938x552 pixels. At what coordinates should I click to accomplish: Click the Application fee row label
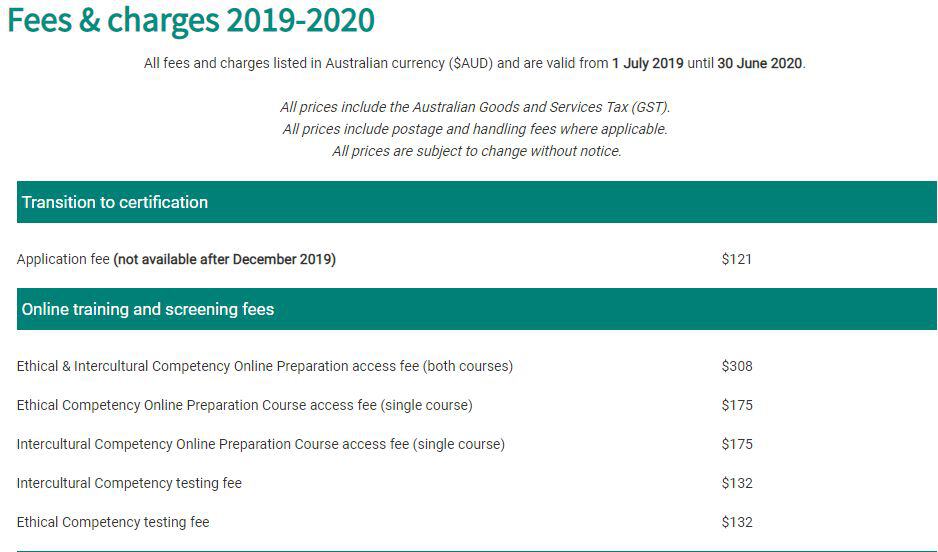(x=176, y=260)
